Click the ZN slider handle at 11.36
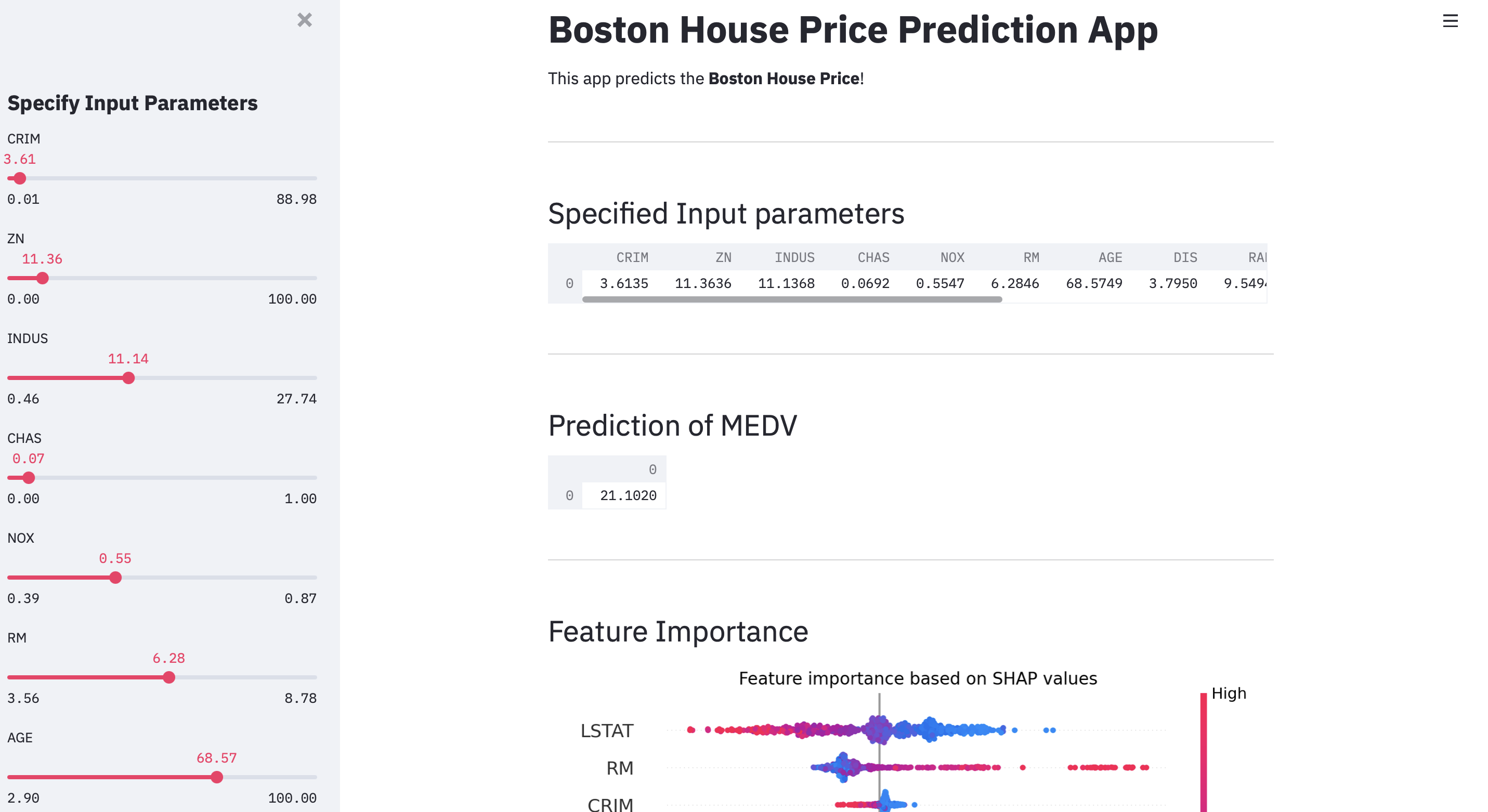The image size is (1488, 812). click(x=42, y=278)
